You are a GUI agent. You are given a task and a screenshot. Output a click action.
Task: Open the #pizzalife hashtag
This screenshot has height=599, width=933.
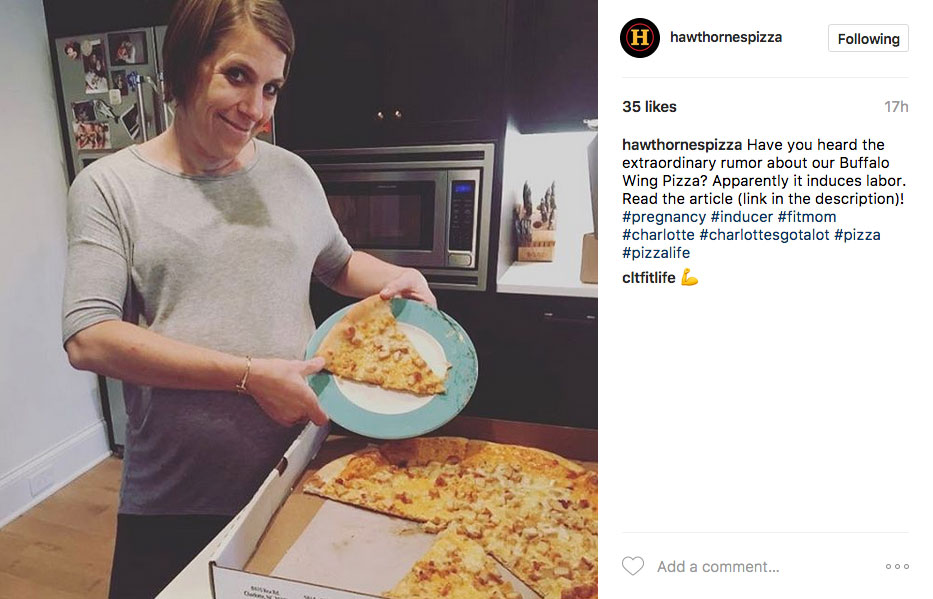click(657, 252)
